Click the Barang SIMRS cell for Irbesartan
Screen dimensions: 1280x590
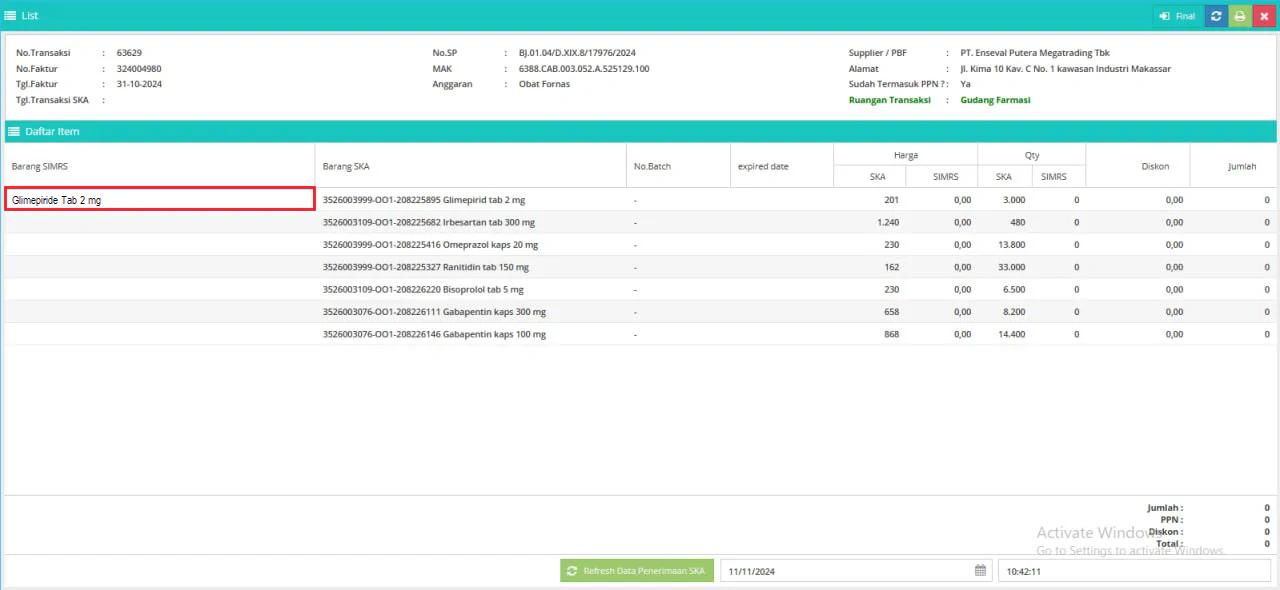[160, 222]
